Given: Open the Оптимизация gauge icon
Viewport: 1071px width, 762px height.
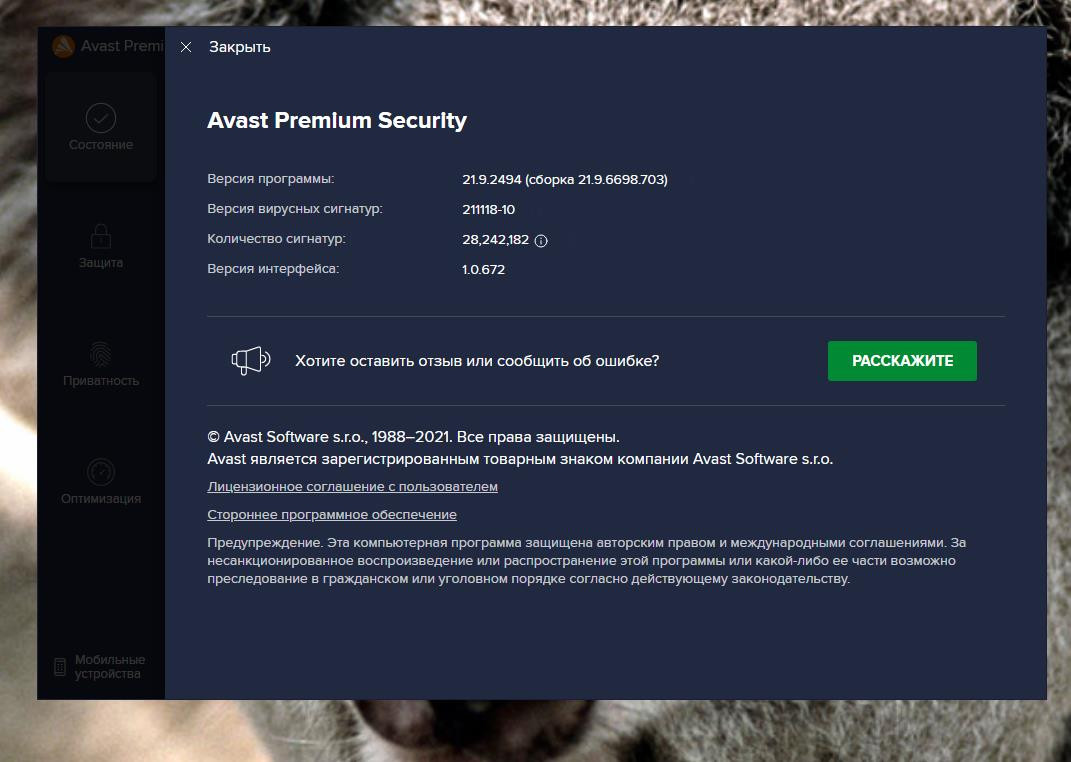Looking at the screenshot, I should [101, 471].
